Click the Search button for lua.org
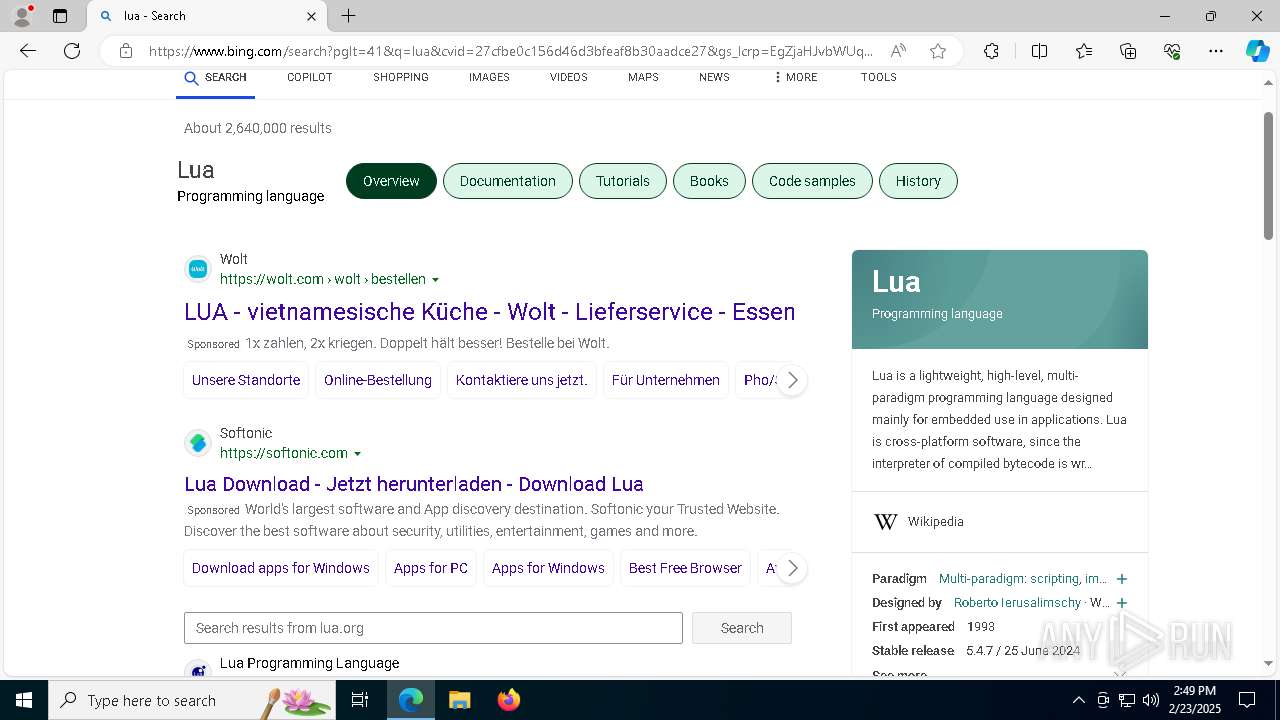1280x720 pixels. tap(742, 628)
